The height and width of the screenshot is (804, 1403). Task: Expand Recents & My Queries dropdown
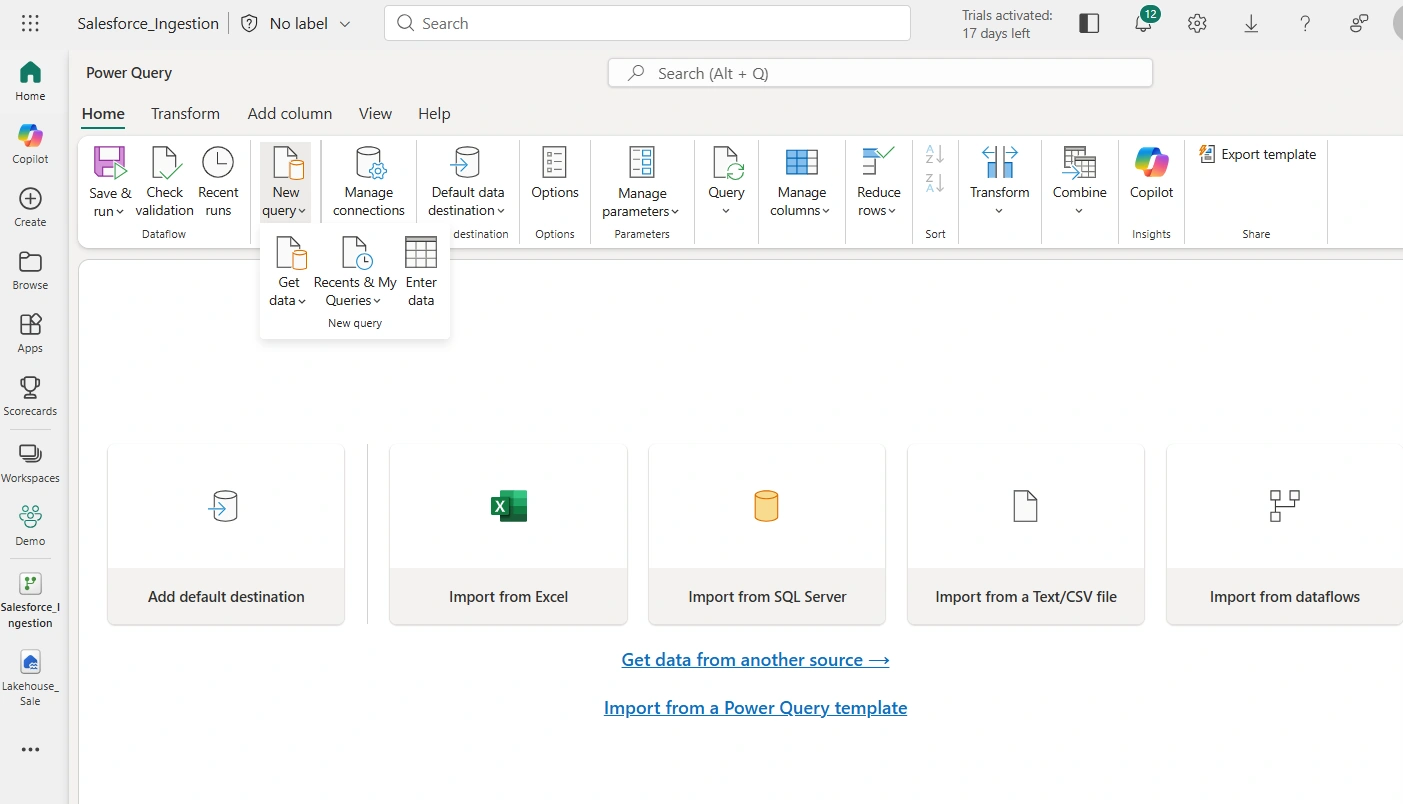pos(355,272)
